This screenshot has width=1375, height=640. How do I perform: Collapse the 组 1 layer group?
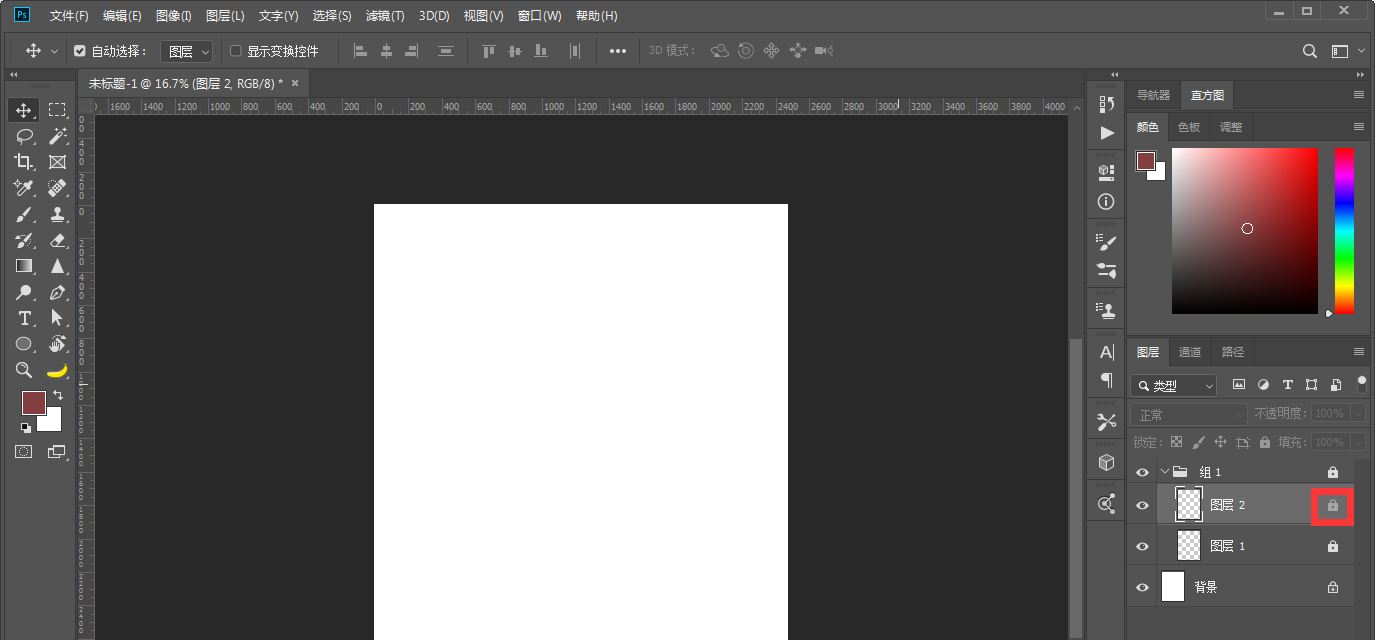(1164, 472)
